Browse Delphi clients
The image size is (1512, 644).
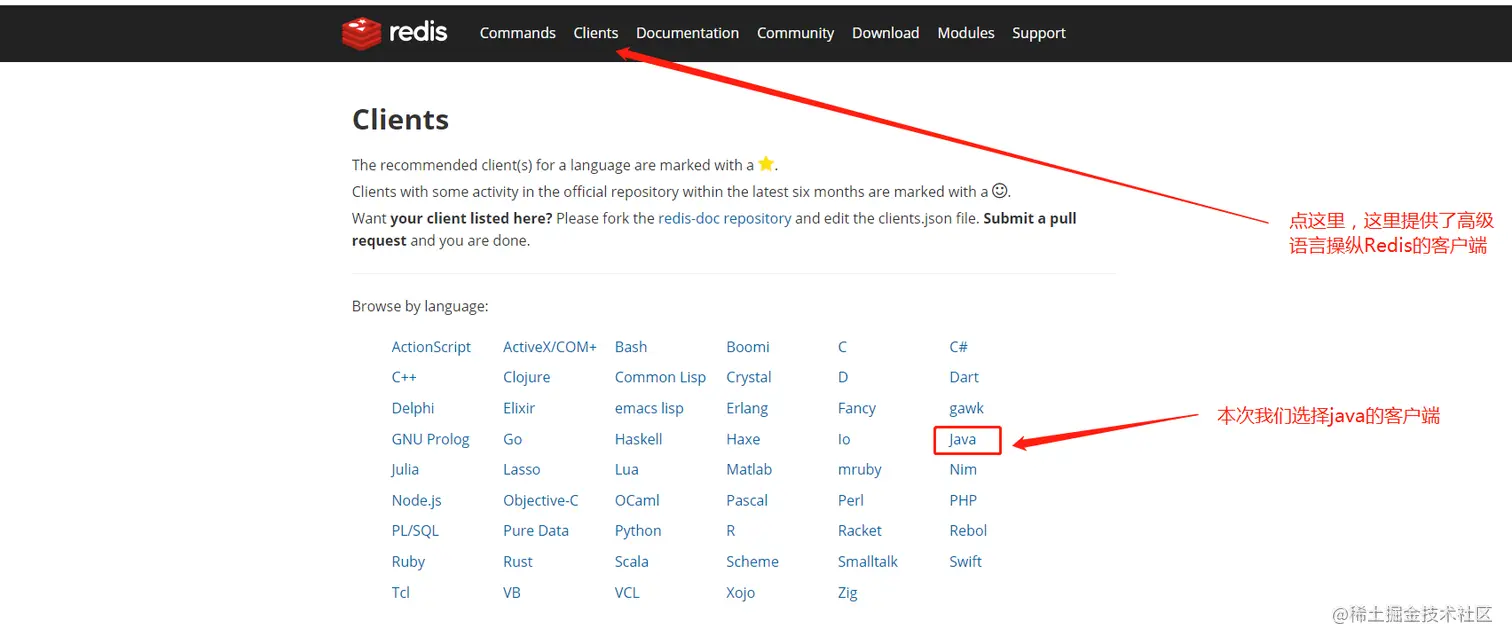tap(413, 408)
